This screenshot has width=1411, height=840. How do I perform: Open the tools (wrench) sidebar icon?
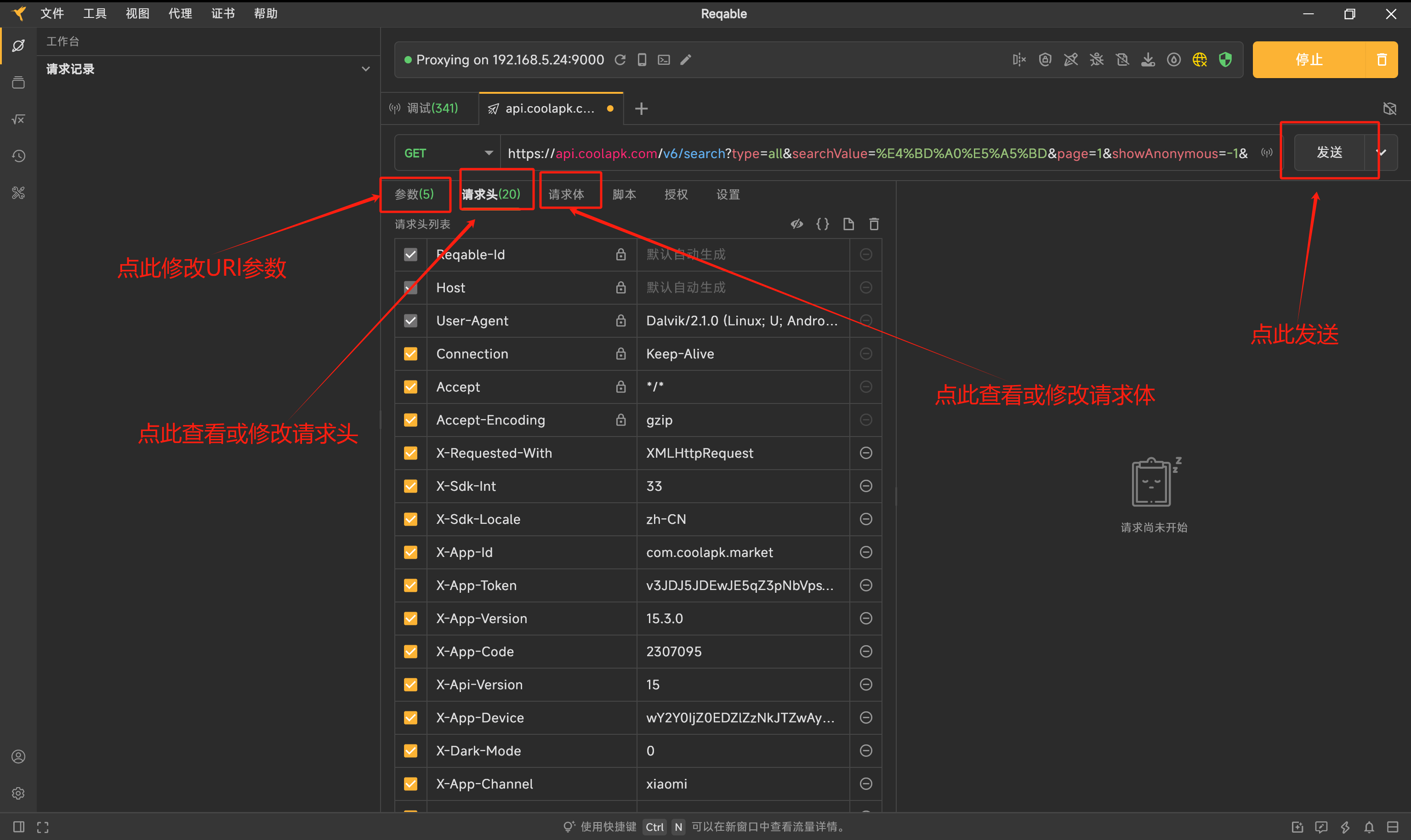point(19,193)
